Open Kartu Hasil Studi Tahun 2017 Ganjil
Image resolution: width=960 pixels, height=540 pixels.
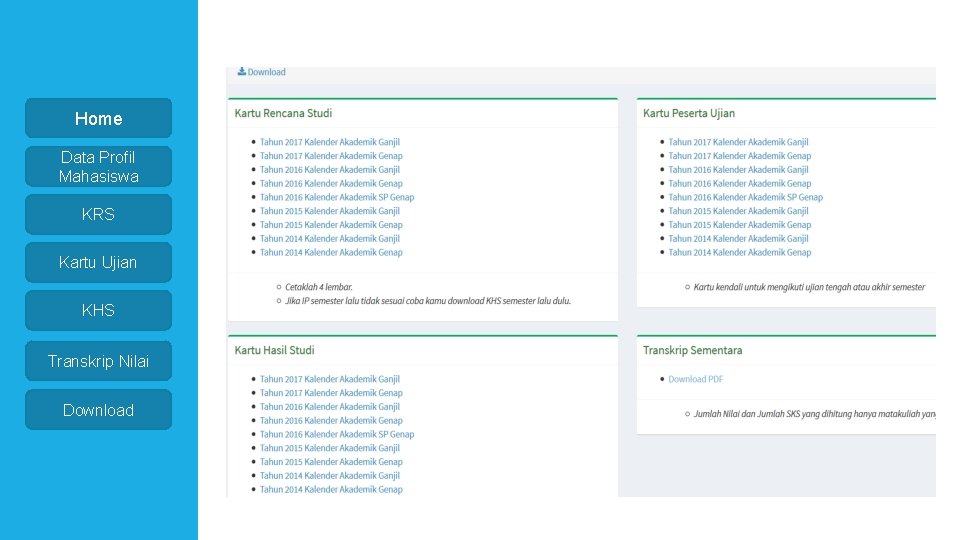[329, 379]
